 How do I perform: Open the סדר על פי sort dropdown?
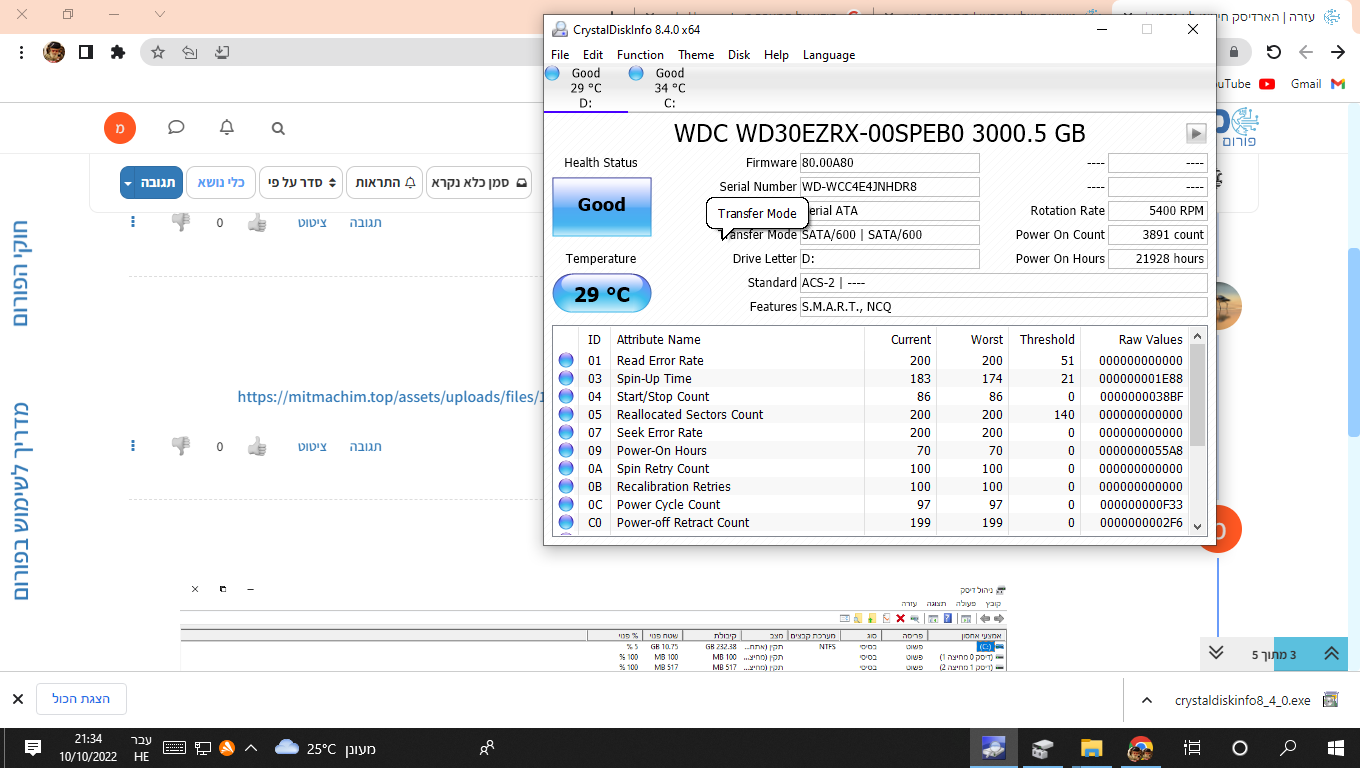(x=301, y=183)
